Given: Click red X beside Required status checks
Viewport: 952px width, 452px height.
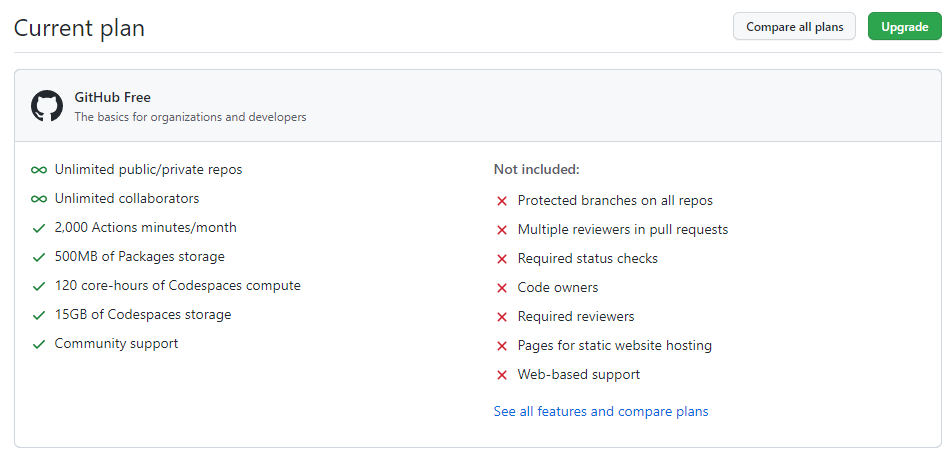Looking at the screenshot, I should pos(502,259).
